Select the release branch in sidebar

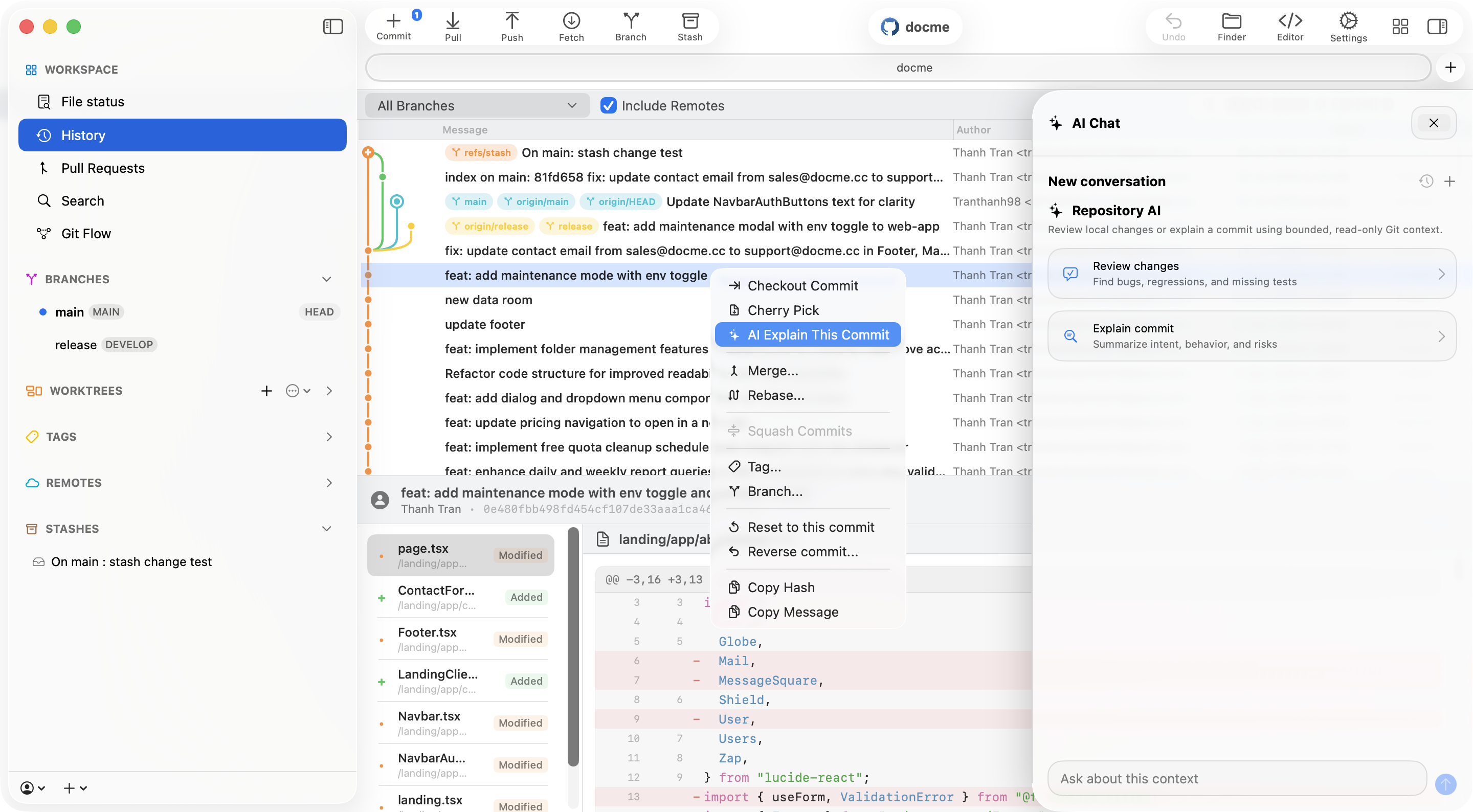[x=182, y=344]
